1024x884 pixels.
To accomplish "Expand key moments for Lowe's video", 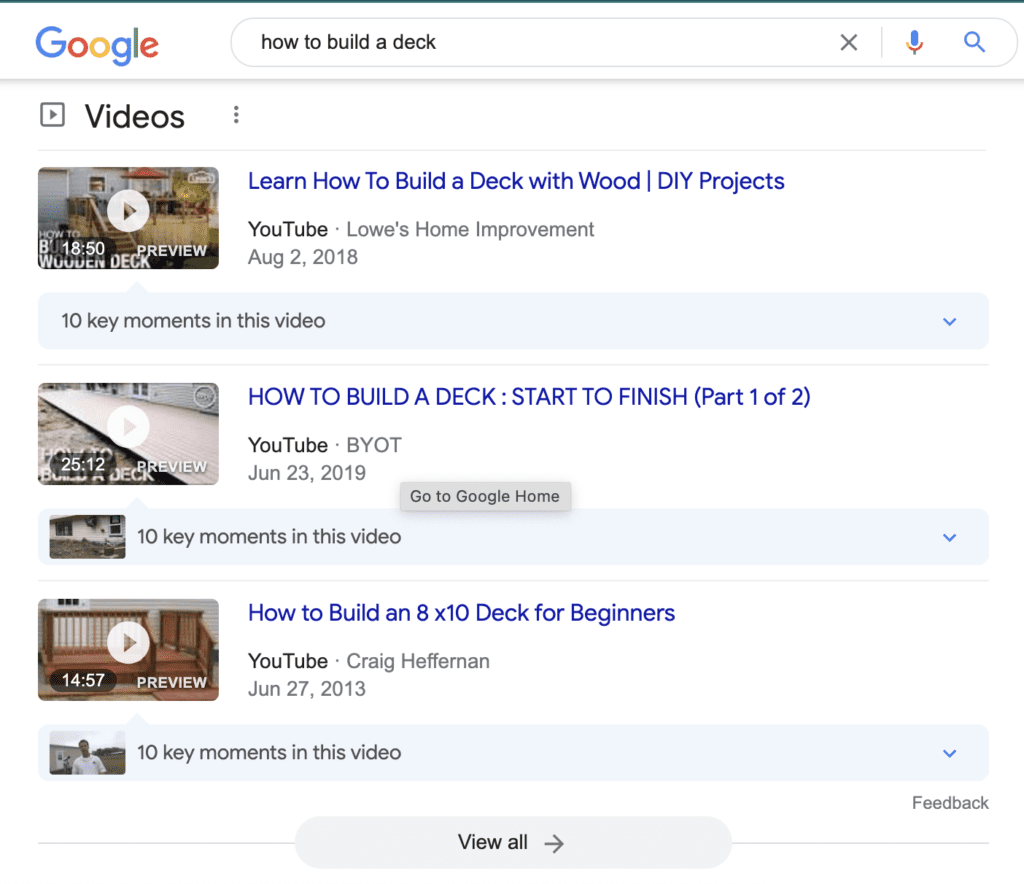I will (x=949, y=321).
